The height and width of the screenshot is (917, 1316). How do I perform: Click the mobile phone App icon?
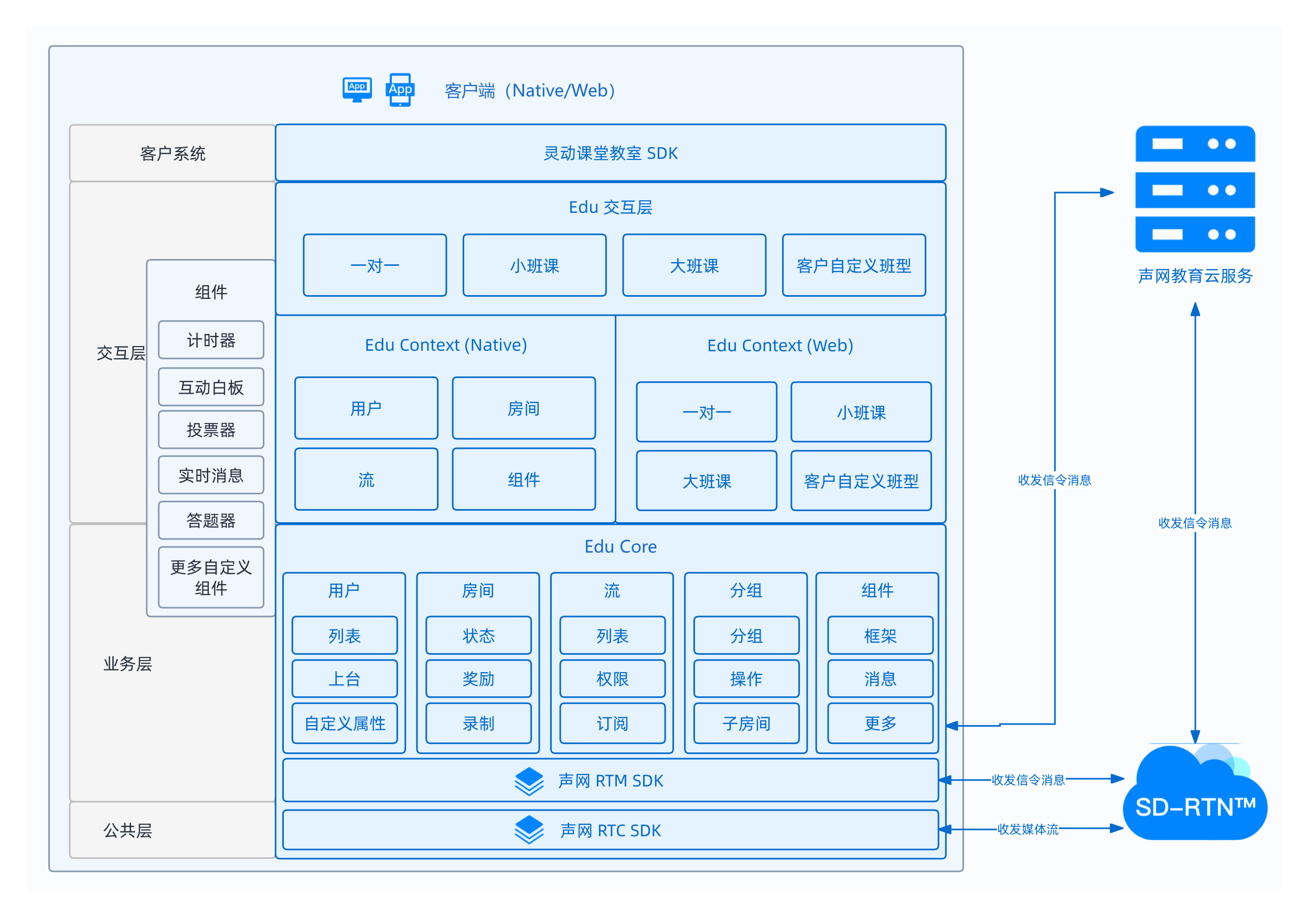pos(400,89)
